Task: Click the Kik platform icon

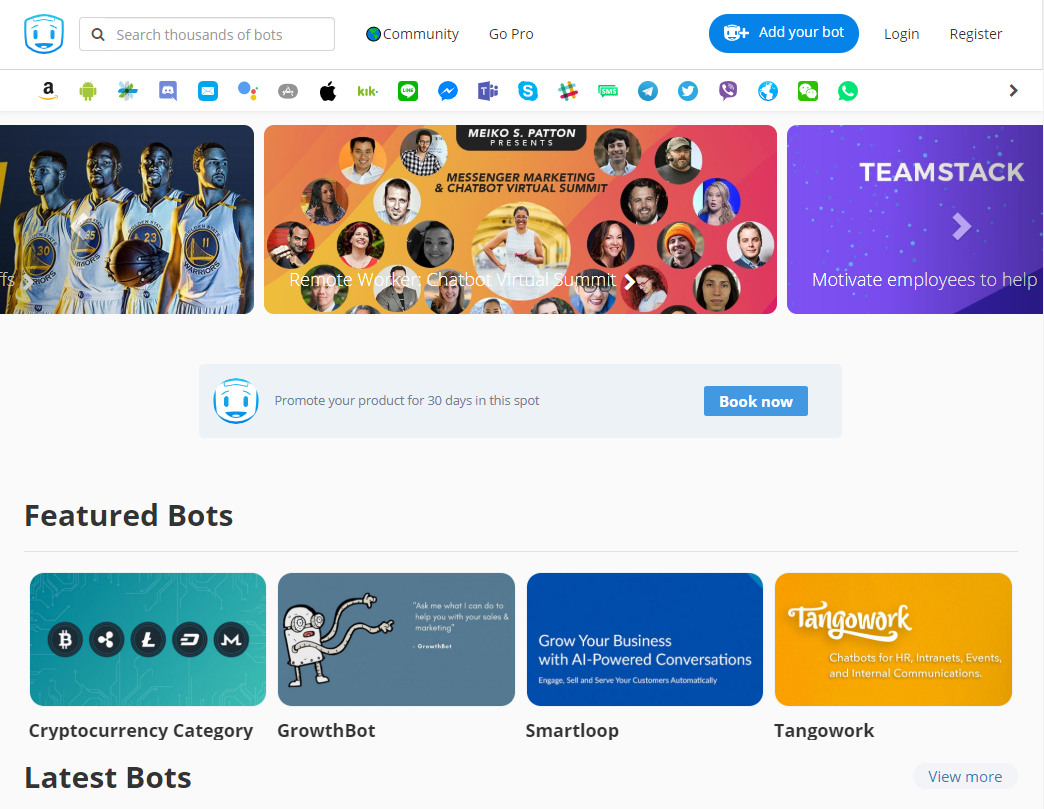Action: pyautogui.click(x=367, y=90)
